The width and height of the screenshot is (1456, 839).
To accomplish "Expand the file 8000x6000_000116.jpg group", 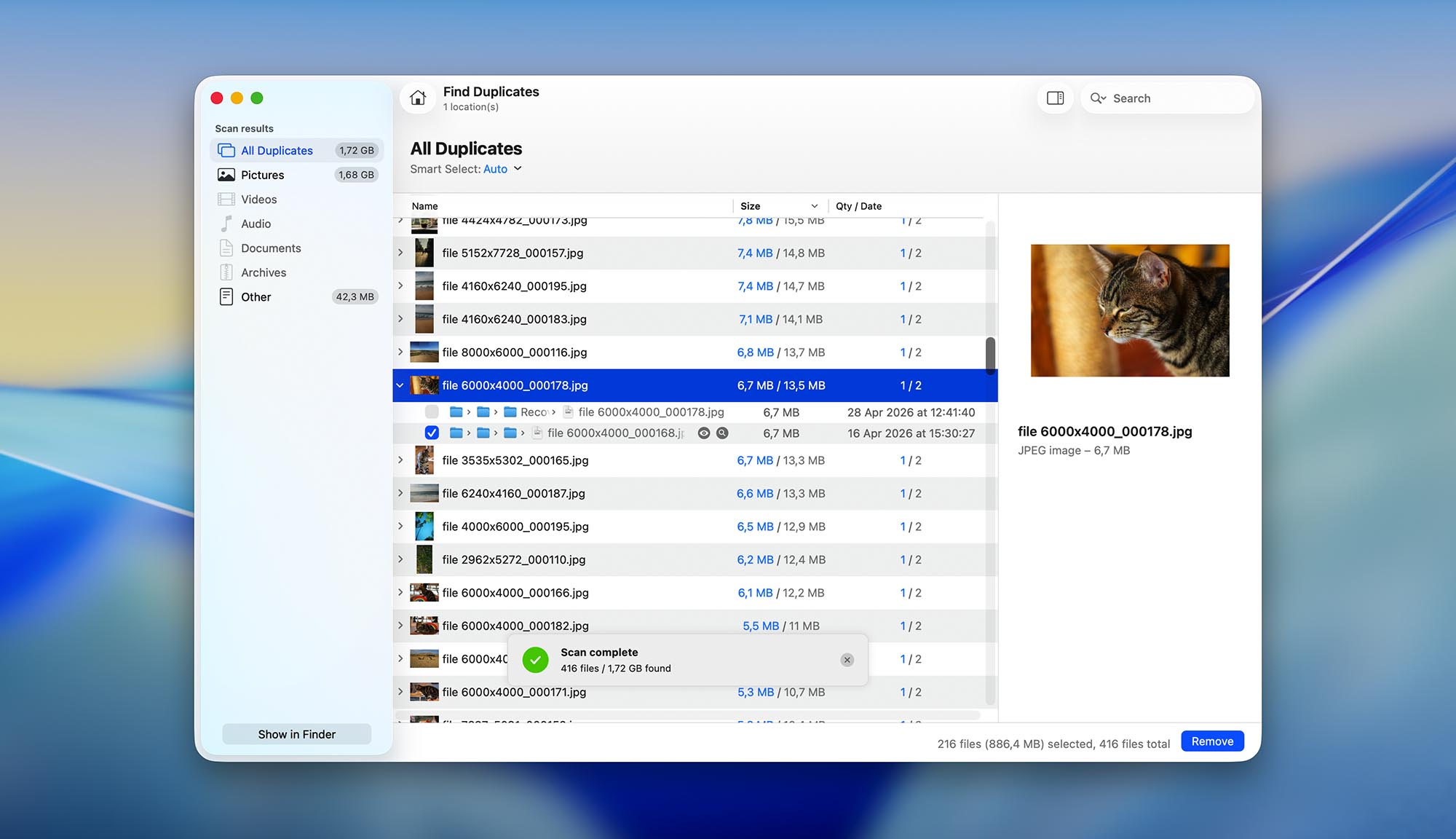I will (400, 352).
